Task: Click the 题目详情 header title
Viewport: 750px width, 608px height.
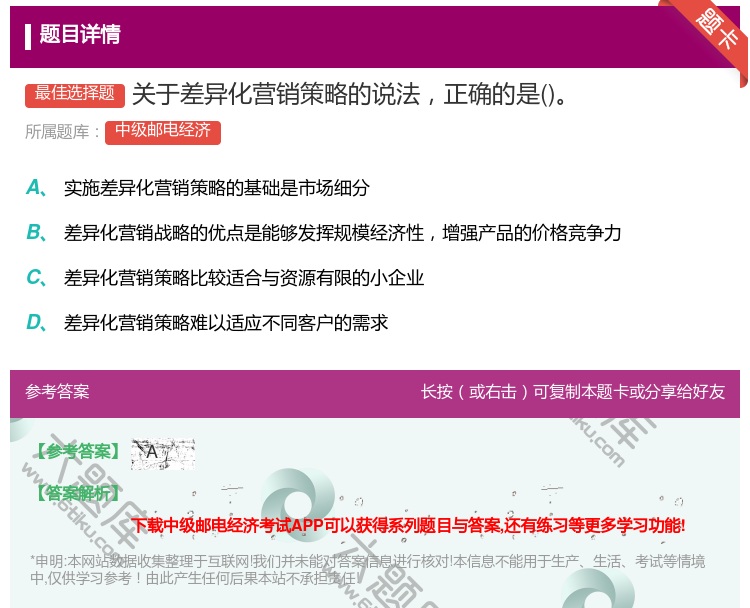Action: point(80,35)
